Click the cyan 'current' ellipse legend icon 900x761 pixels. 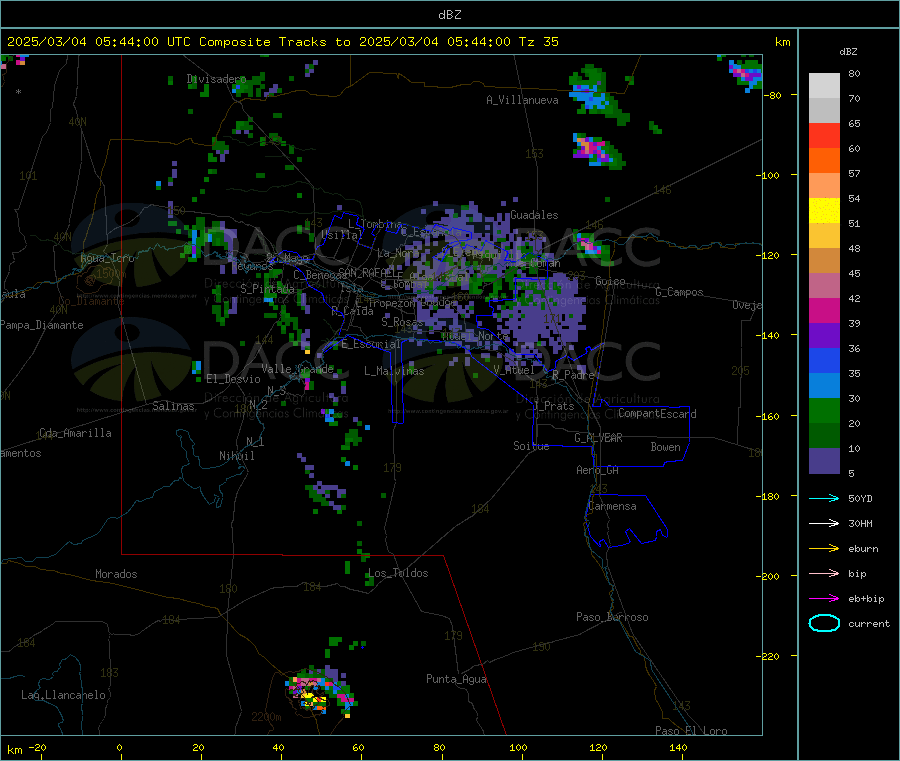click(824, 623)
